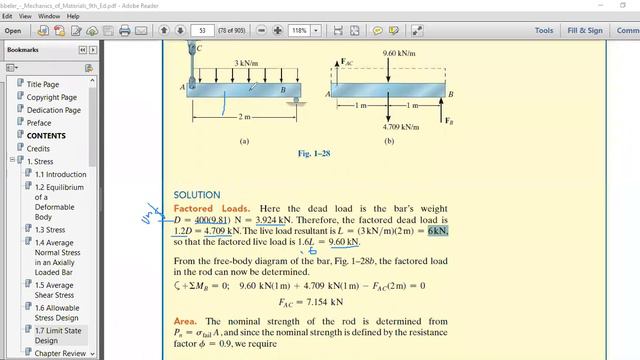
Task: Open 1.6 Allowable Stress Design bookmark
Action: (57, 313)
